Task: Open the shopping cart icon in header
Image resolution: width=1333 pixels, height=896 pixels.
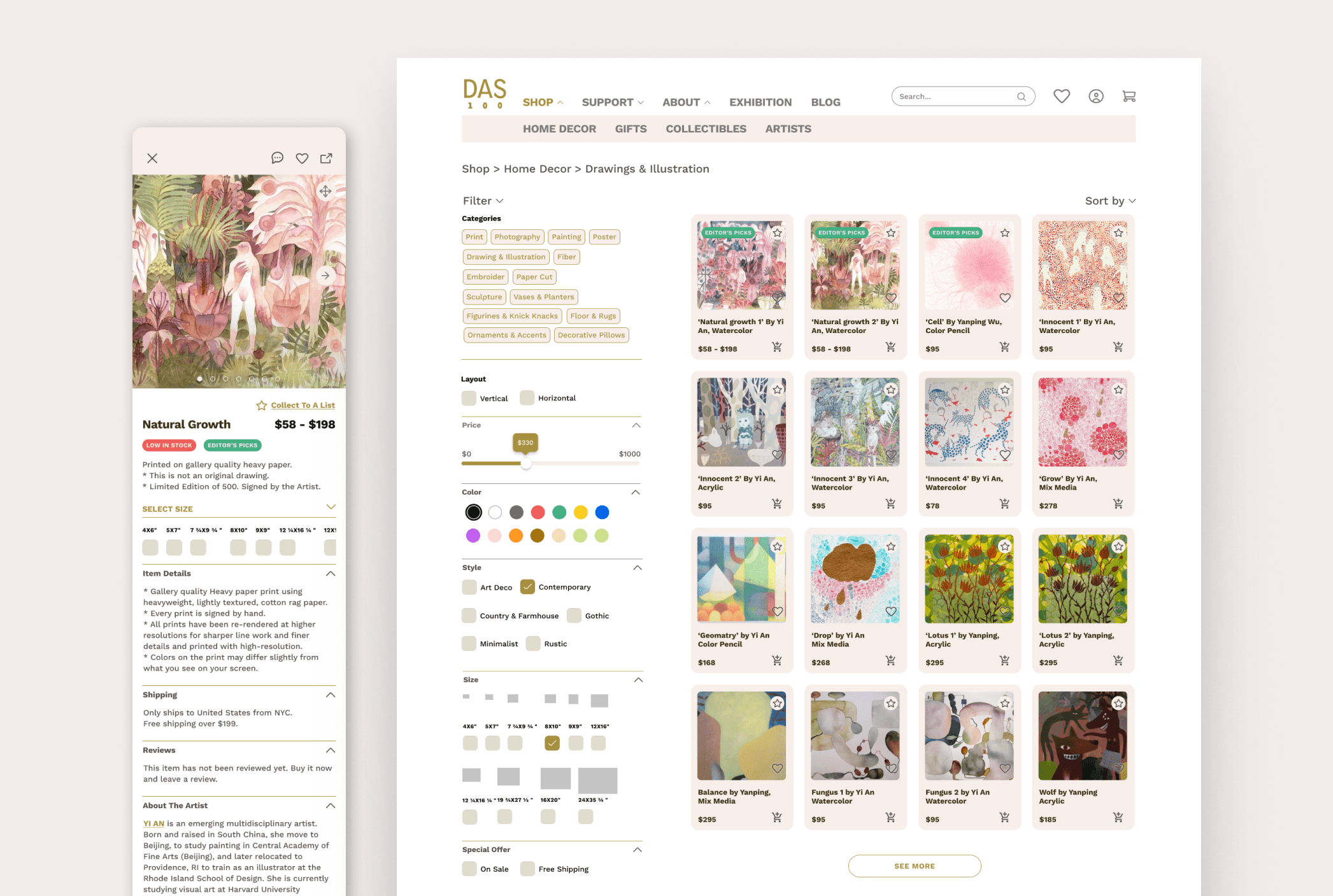Action: pyautogui.click(x=1129, y=96)
